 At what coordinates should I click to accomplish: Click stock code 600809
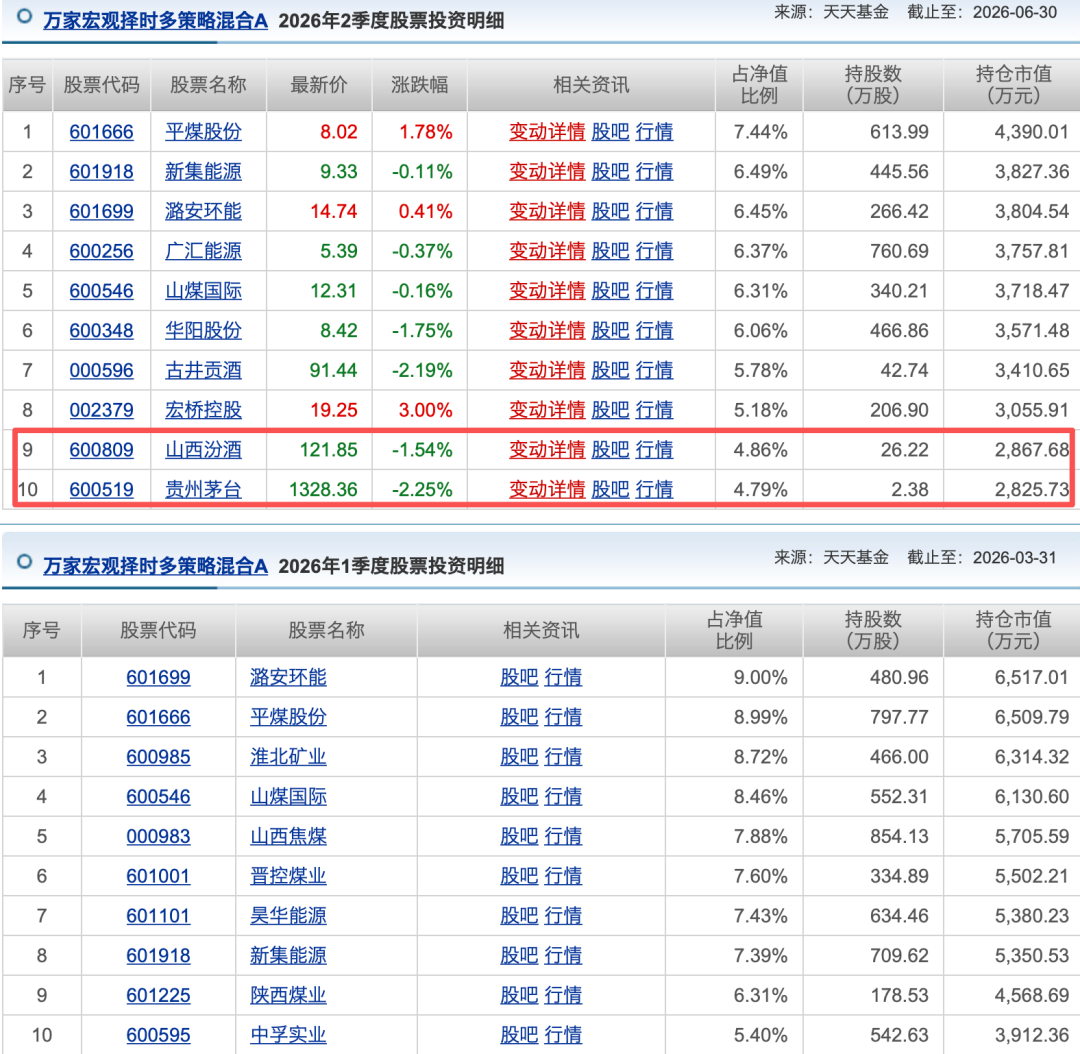[x=101, y=450]
